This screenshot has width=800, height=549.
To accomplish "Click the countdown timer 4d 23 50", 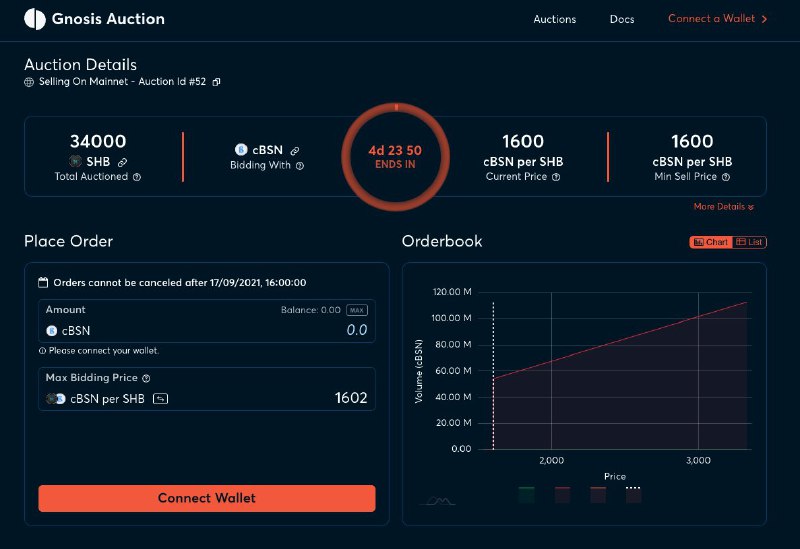I will (395, 151).
